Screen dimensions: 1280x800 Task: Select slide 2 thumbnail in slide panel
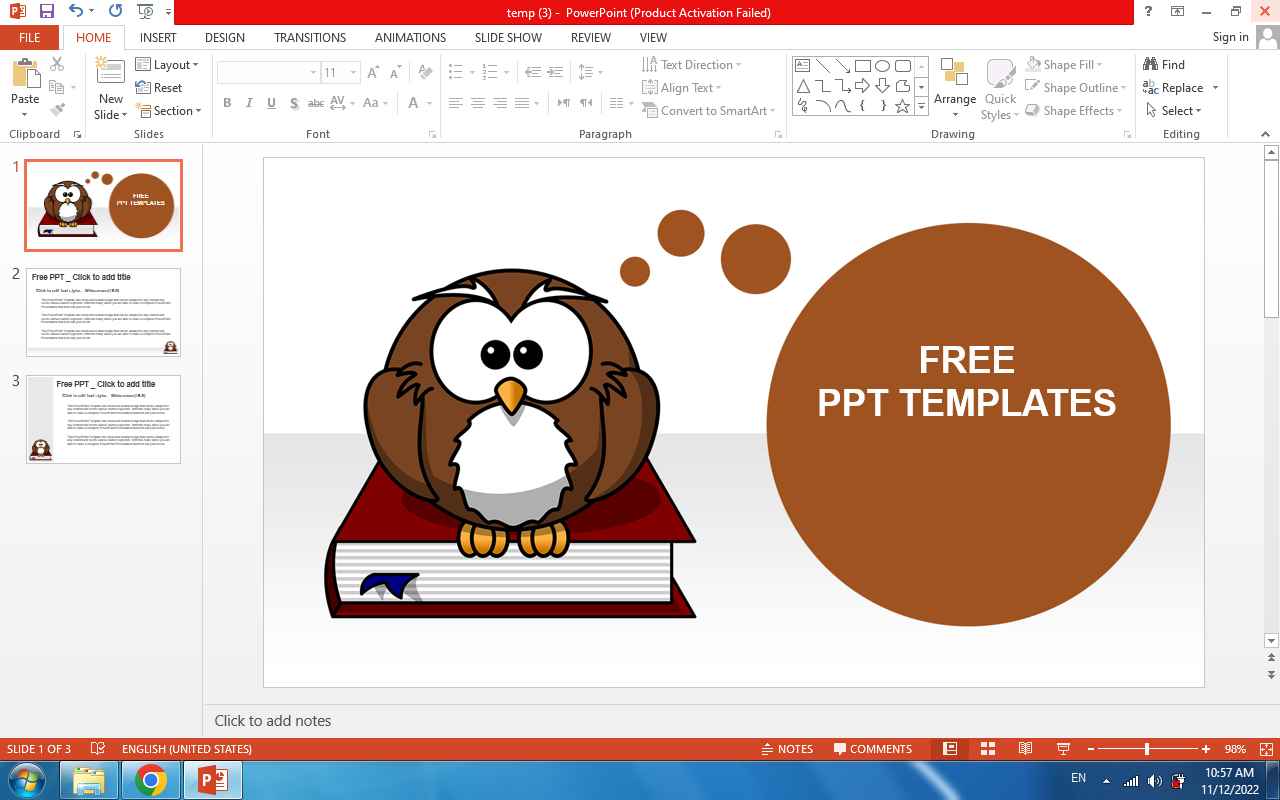point(103,311)
